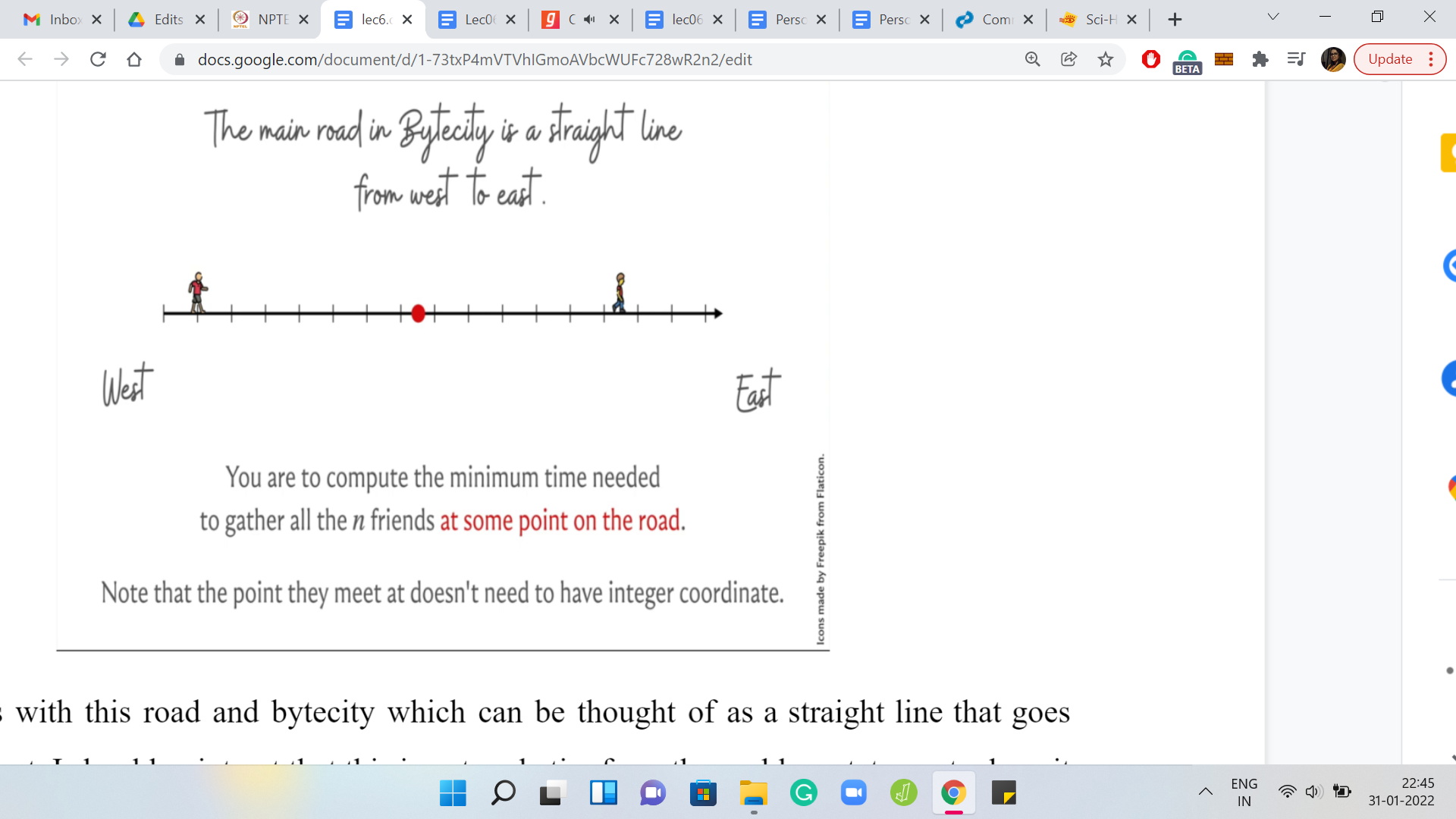This screenshot has height=819, width=1456.
Task: Expand the tab search dropdown arrow
Action: (1273, 17)
